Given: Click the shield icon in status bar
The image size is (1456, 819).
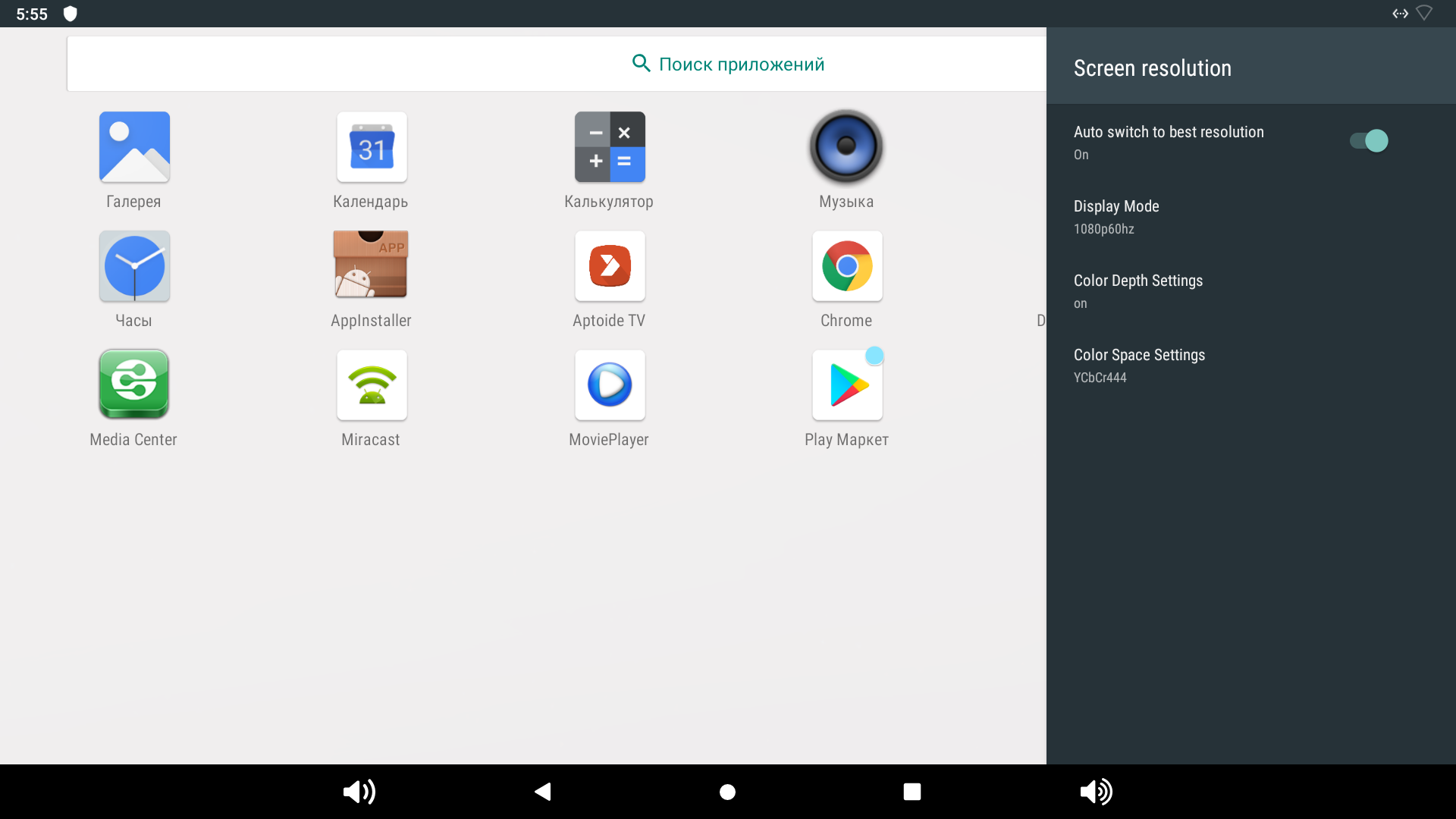Looking at the screenshot, I should (71, 14).
